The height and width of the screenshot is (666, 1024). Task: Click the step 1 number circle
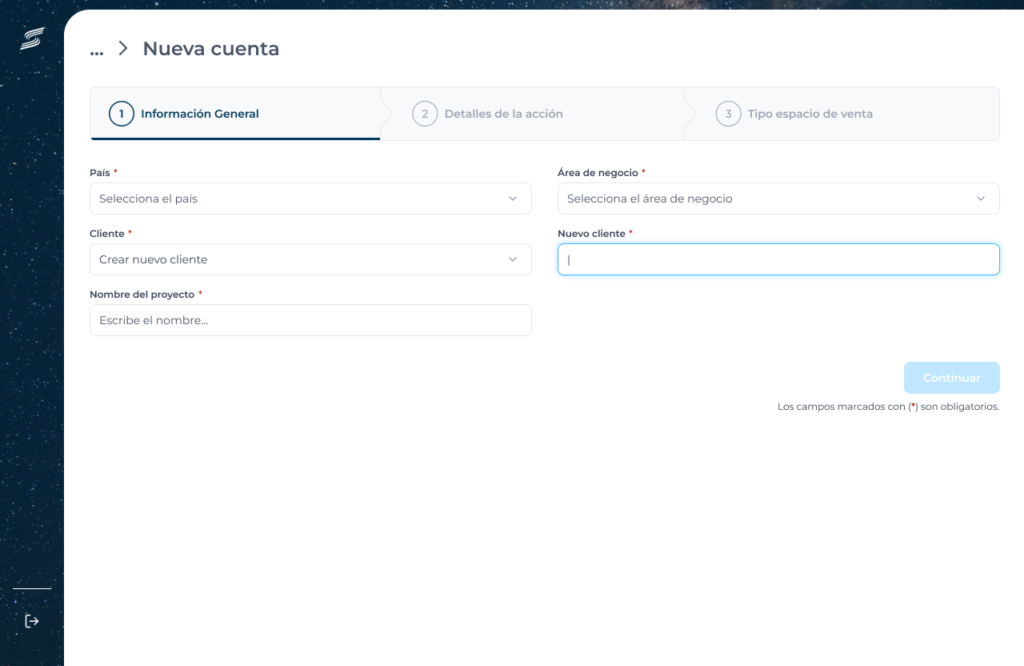[x=121, y=114]
